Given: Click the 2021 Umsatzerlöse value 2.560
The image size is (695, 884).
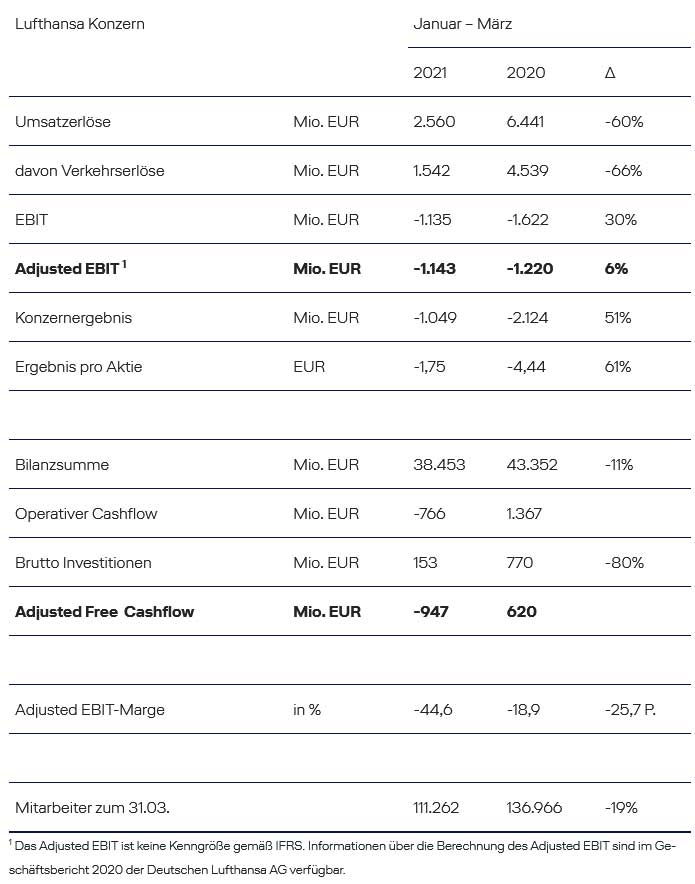Looking at the screenshot, I should (434, 122).
